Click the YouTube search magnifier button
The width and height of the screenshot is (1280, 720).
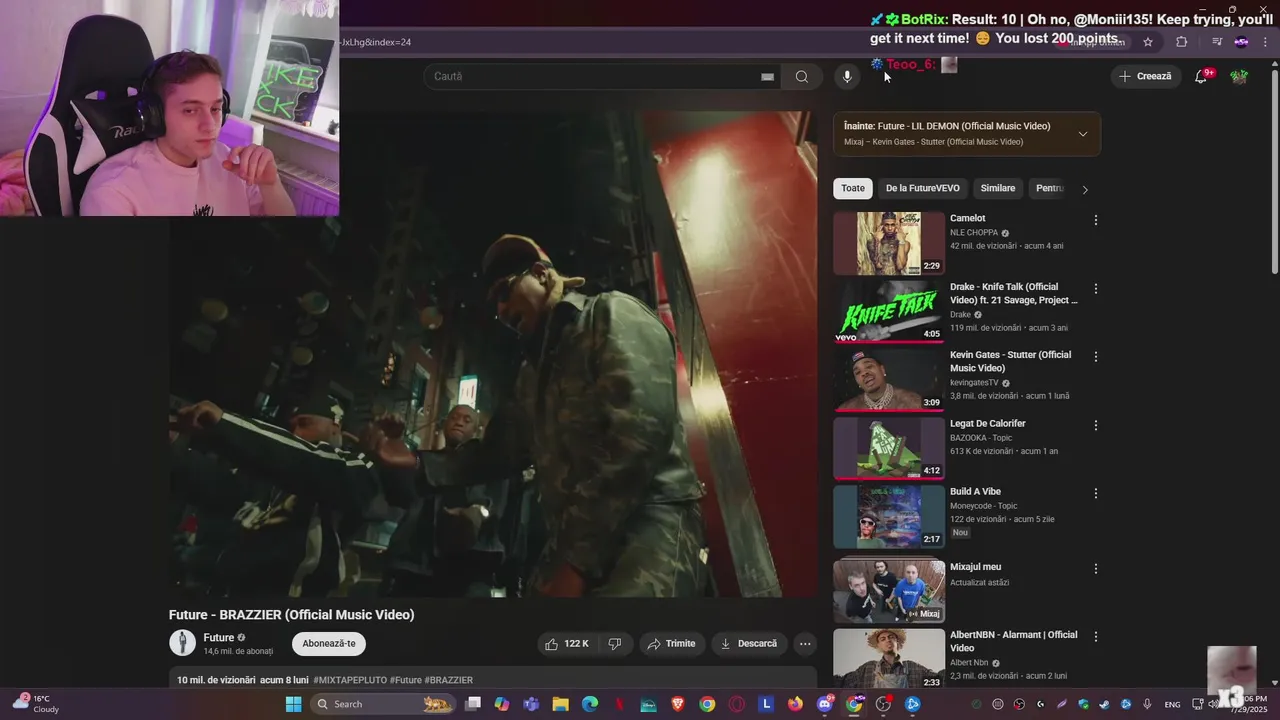pos(802,76)
